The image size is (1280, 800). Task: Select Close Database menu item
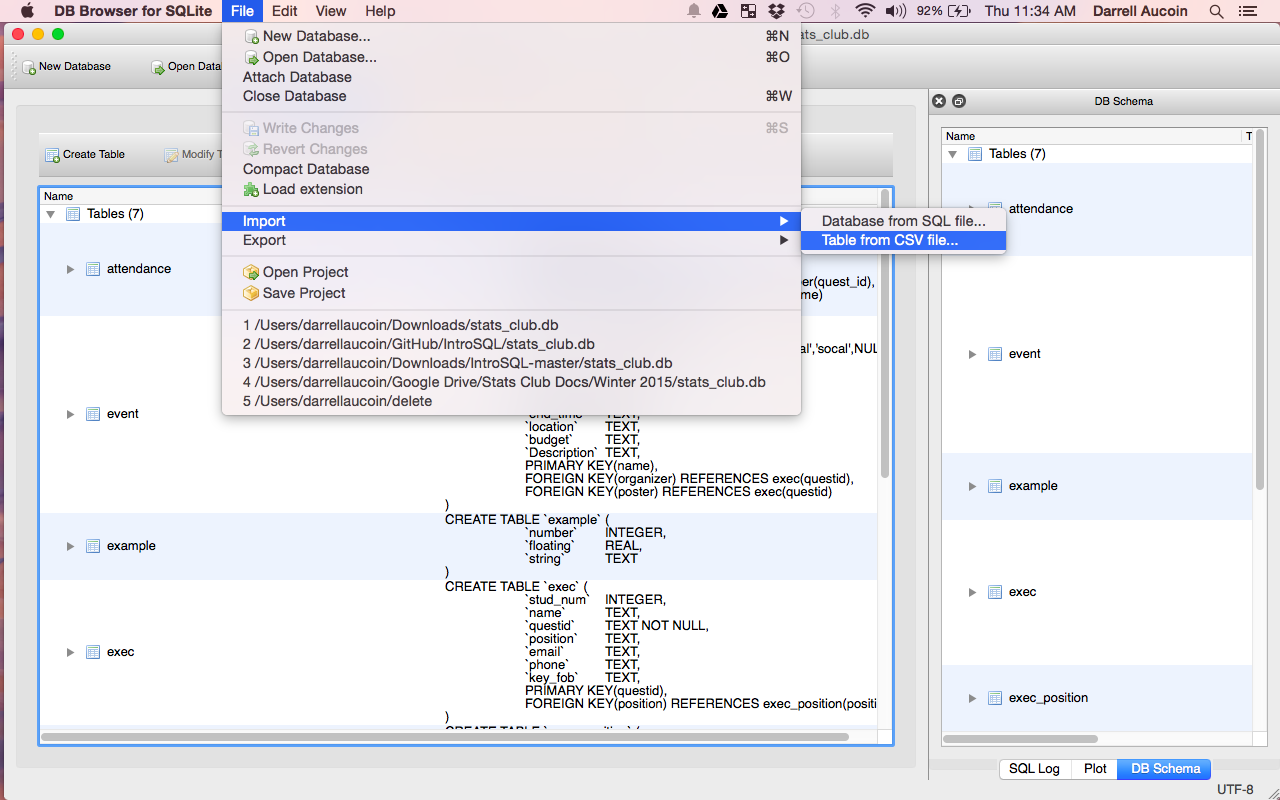tap(511, 96)
